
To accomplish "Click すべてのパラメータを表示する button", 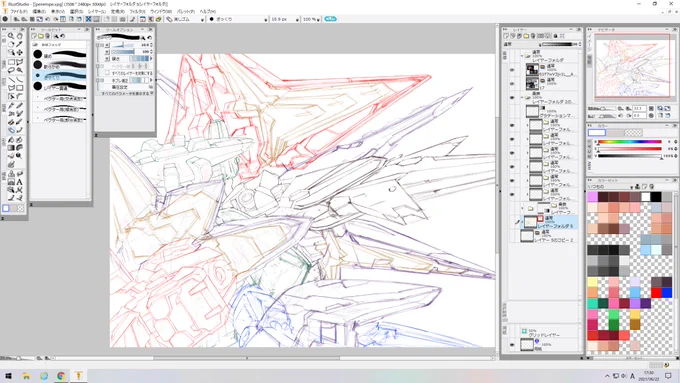I will coord(127,93).
